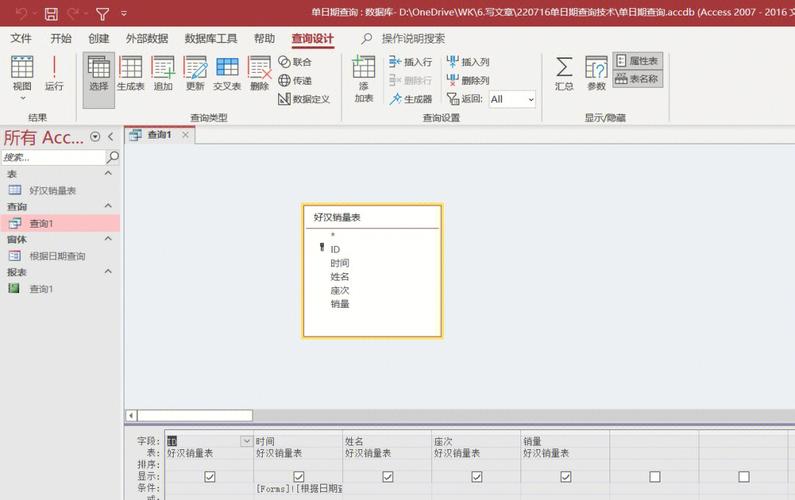The height and width of the screenshot is (500, 795).
Task: Check 显示 box in second empty column
Action: click(744, 477)
